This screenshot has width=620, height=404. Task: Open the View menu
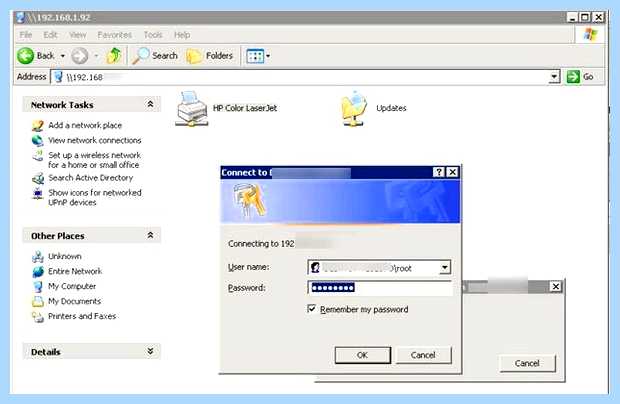pyautogui.click(x=78, y=35)
